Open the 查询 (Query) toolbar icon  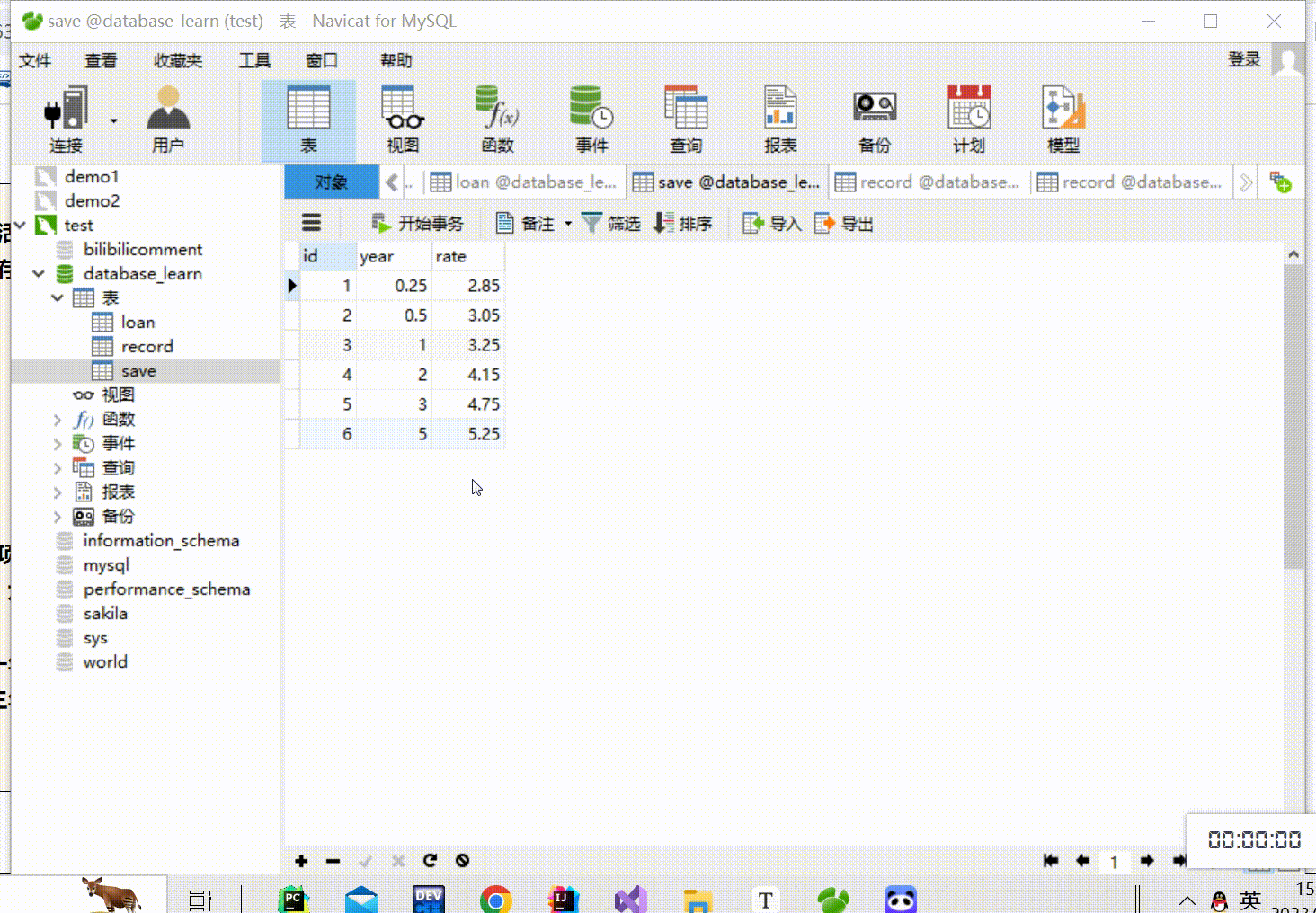coord(685,120)
